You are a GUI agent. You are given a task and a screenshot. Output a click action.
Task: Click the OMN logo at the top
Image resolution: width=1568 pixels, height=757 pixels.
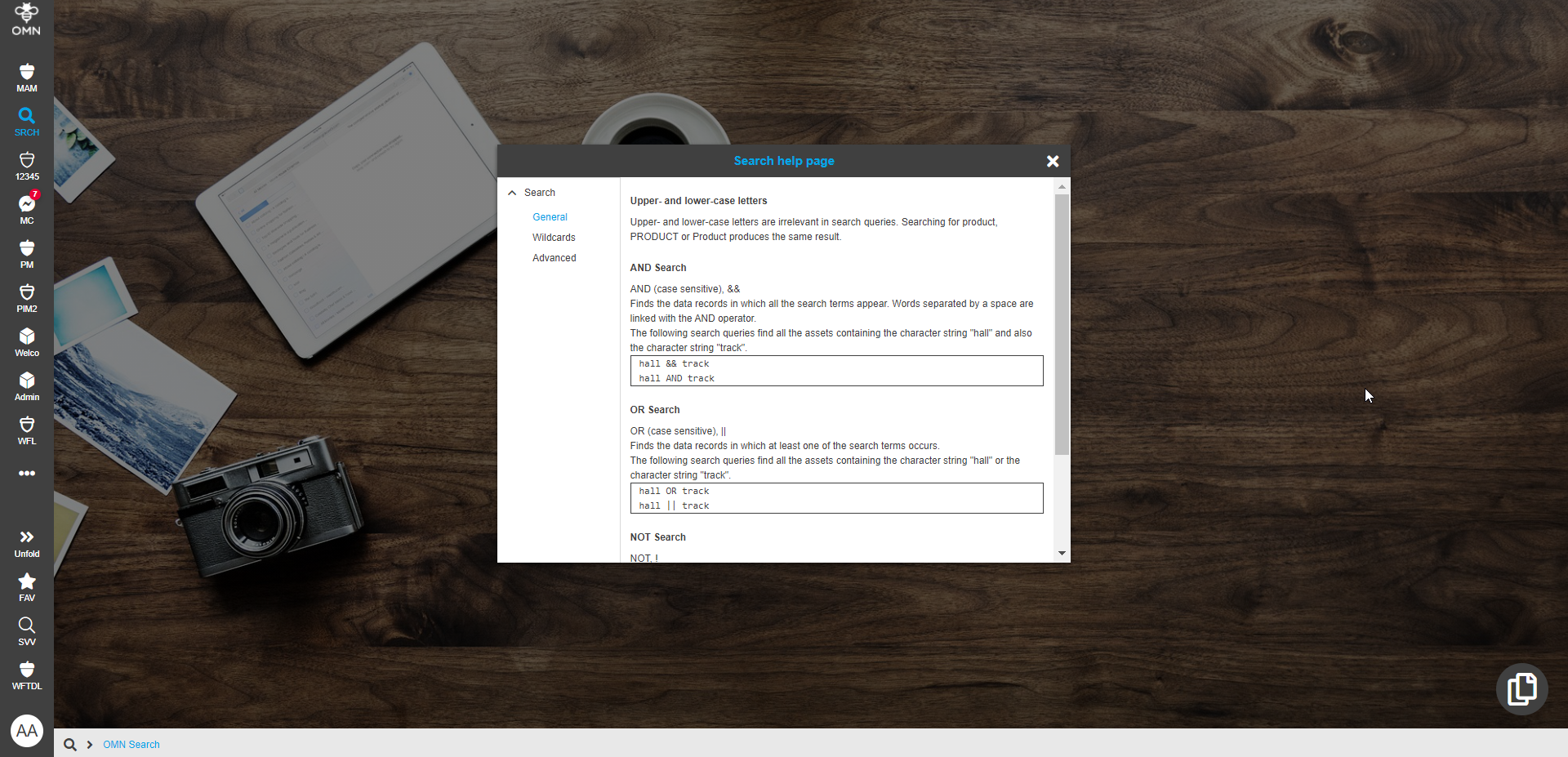coord(26,20)
